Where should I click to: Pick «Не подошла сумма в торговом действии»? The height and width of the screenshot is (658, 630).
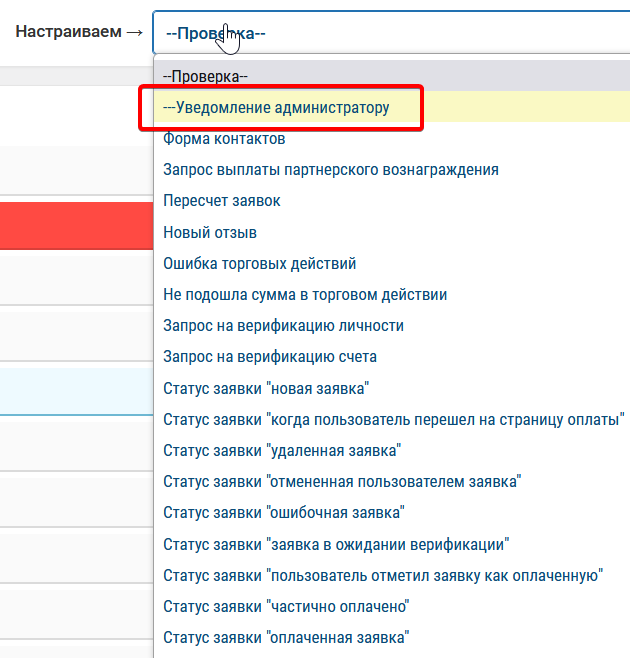[x=305, y=295]
